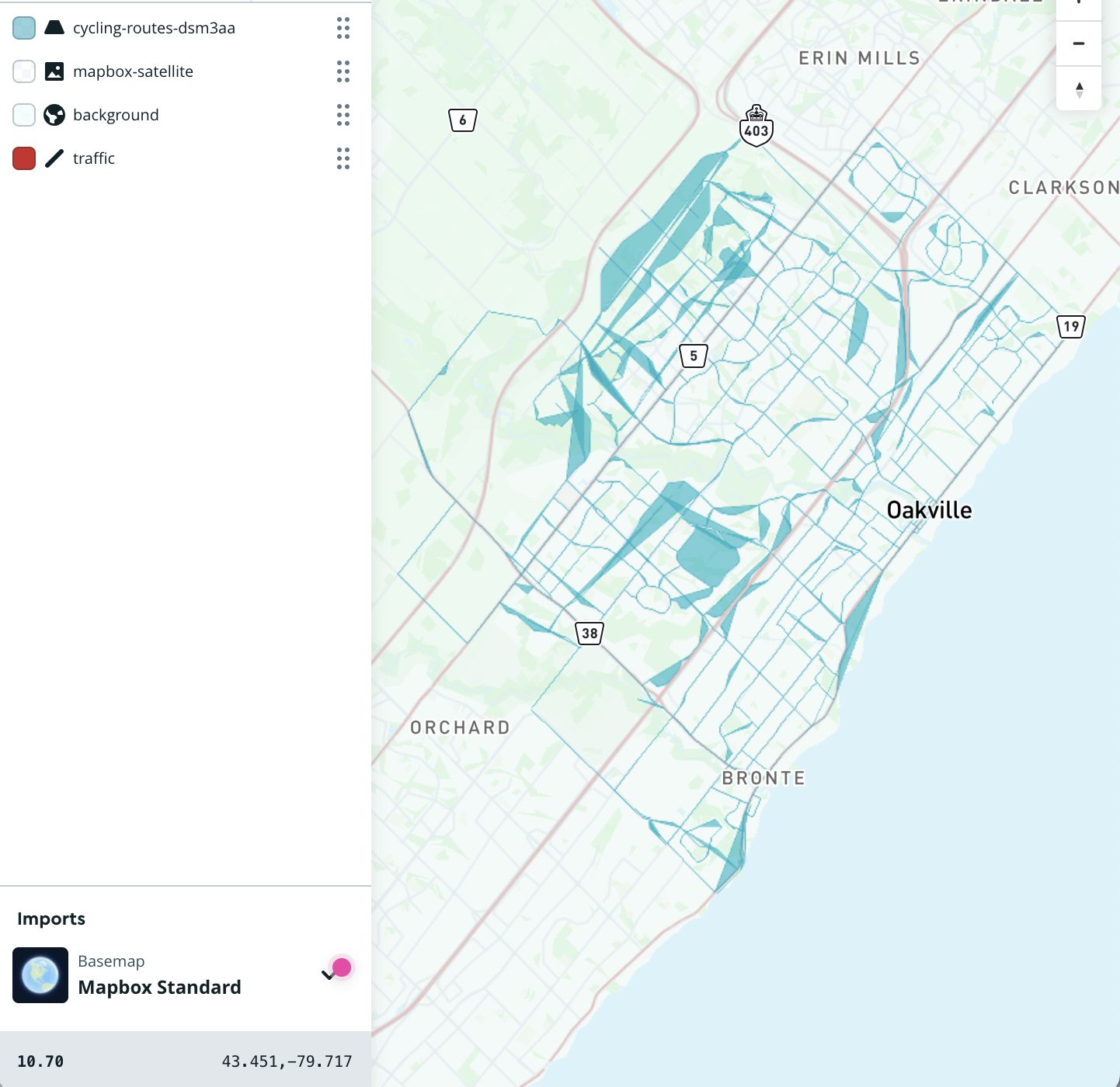This screenshot has height=1087, width=1120.
Task: Select the cycling-routes-dsm3aa layer
Action: [154, 28]
